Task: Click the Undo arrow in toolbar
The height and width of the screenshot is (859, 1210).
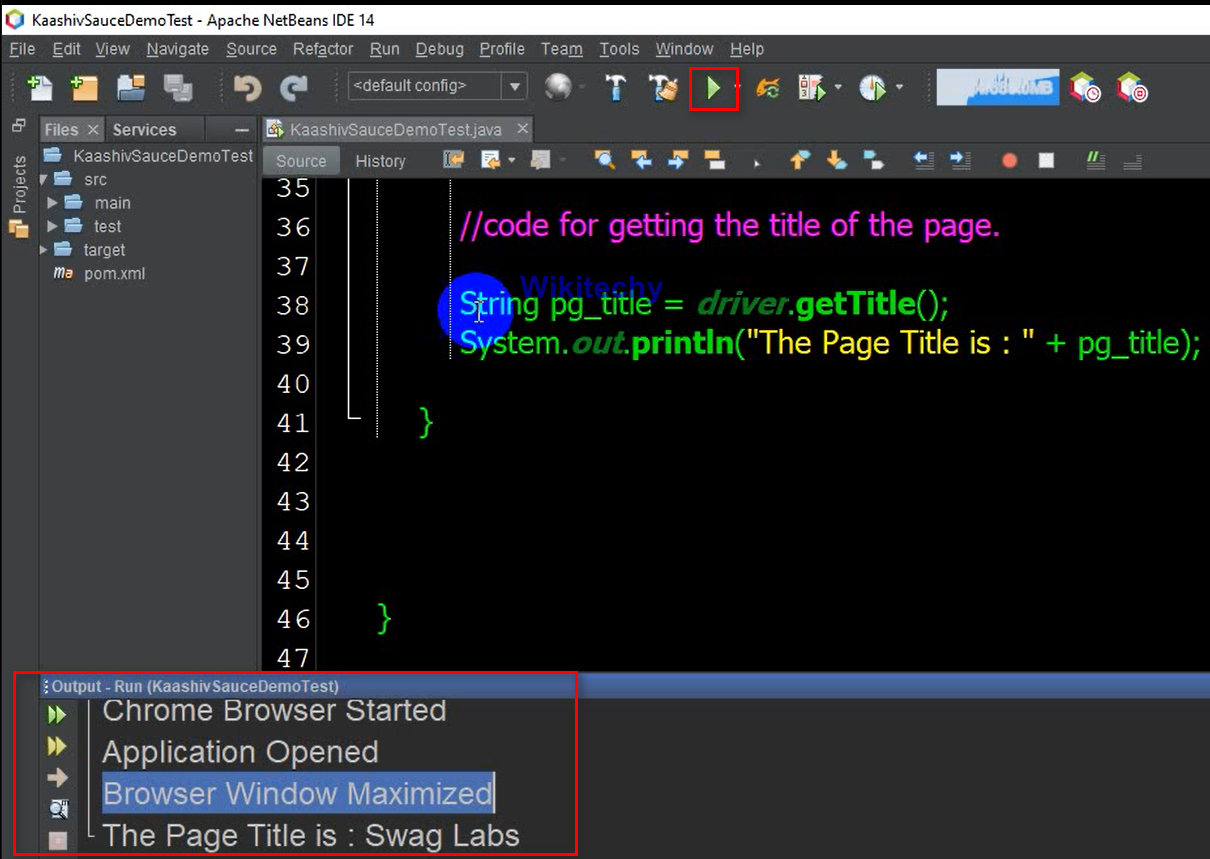Action: click(x=246, y=89)
